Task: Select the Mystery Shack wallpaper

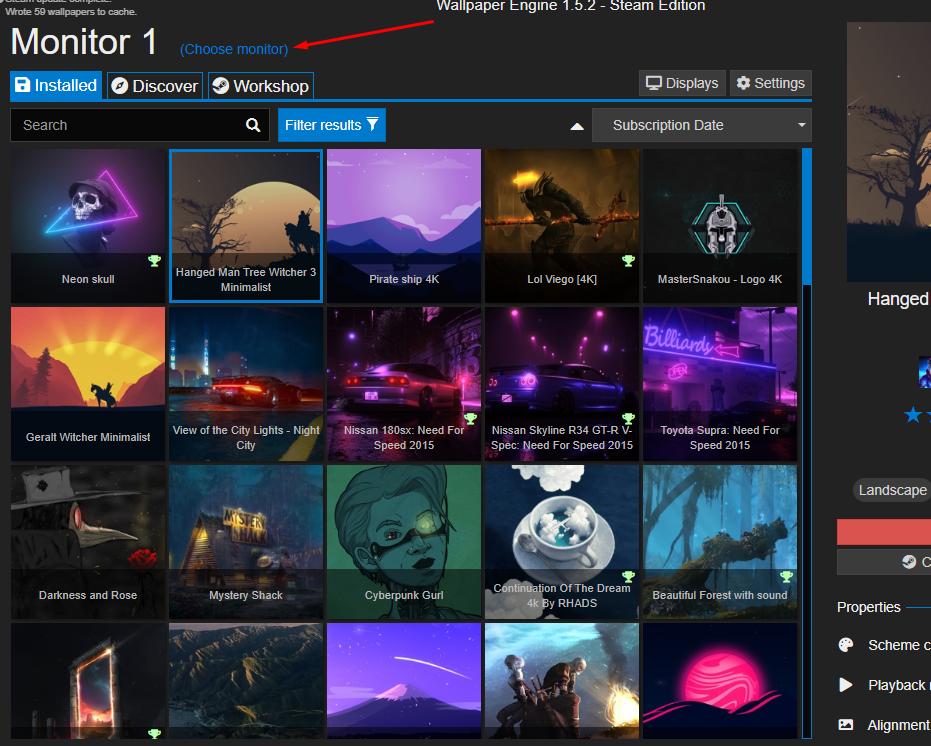Action: tap(246, 542)
